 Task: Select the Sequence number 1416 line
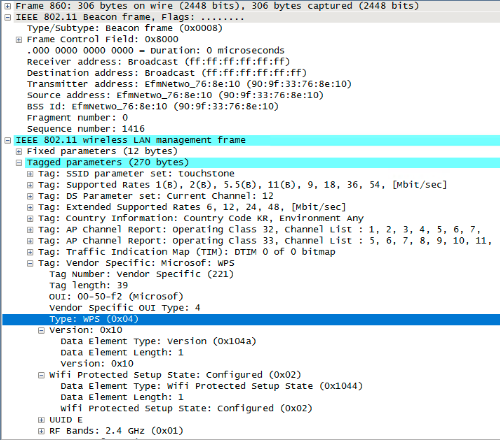coord(86,129)
